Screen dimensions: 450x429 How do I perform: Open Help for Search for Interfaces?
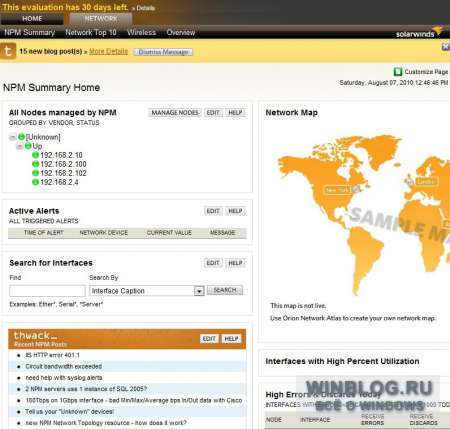pyautogui.click(x=235, y=263)
